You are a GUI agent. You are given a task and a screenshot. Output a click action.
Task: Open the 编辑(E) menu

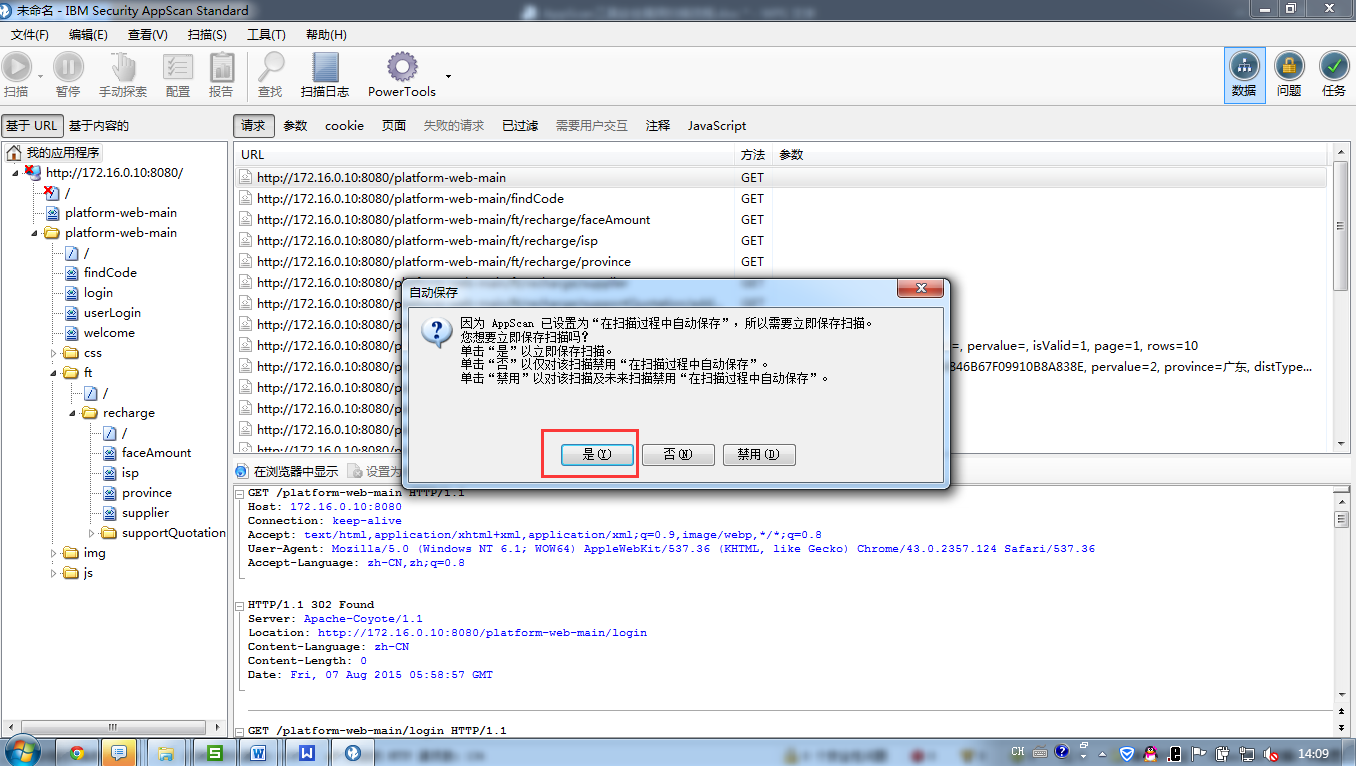tap(88, 35)
